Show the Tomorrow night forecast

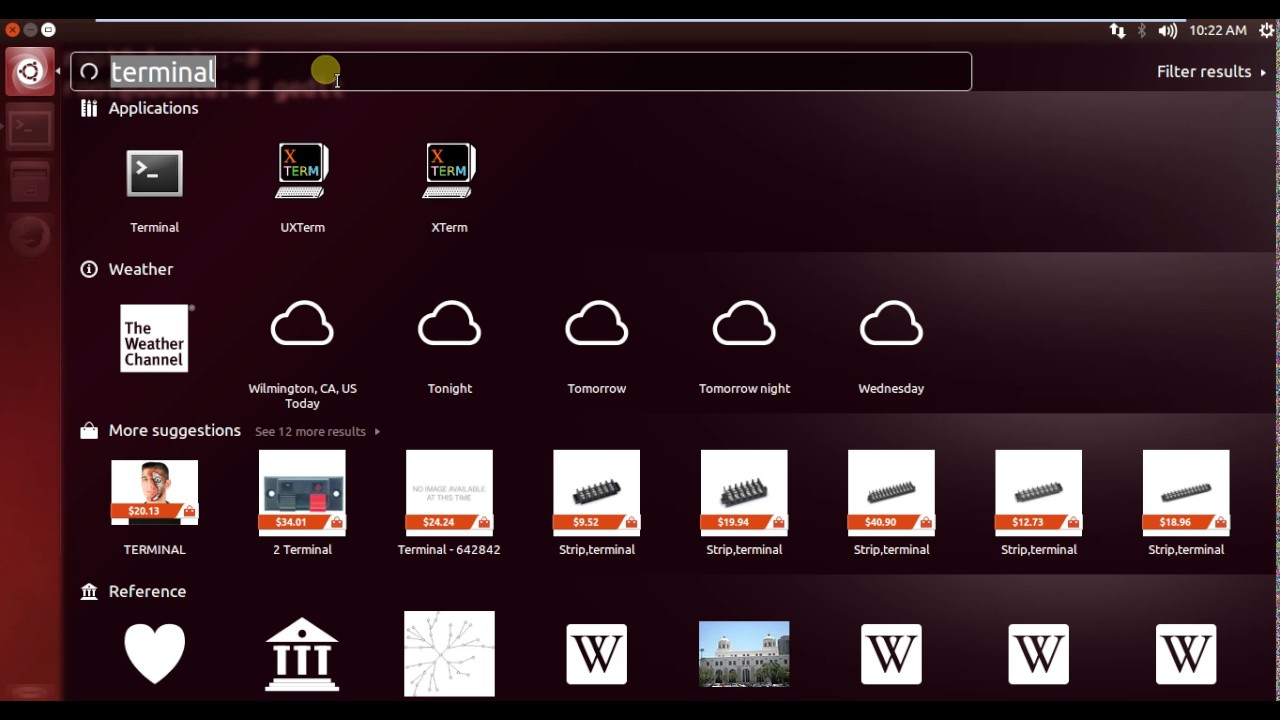744,324
